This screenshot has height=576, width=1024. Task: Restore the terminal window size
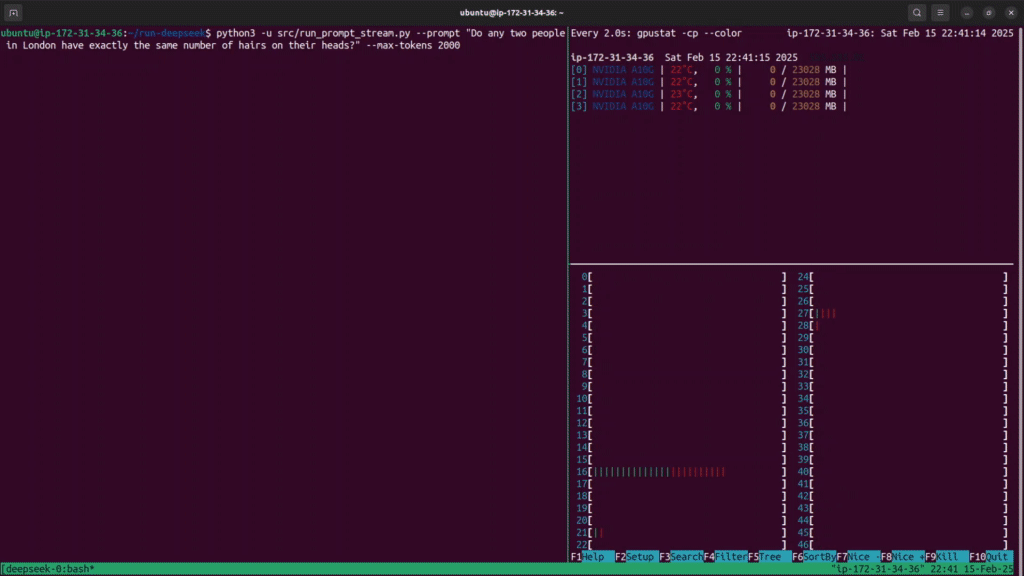[x=989, y=12]
